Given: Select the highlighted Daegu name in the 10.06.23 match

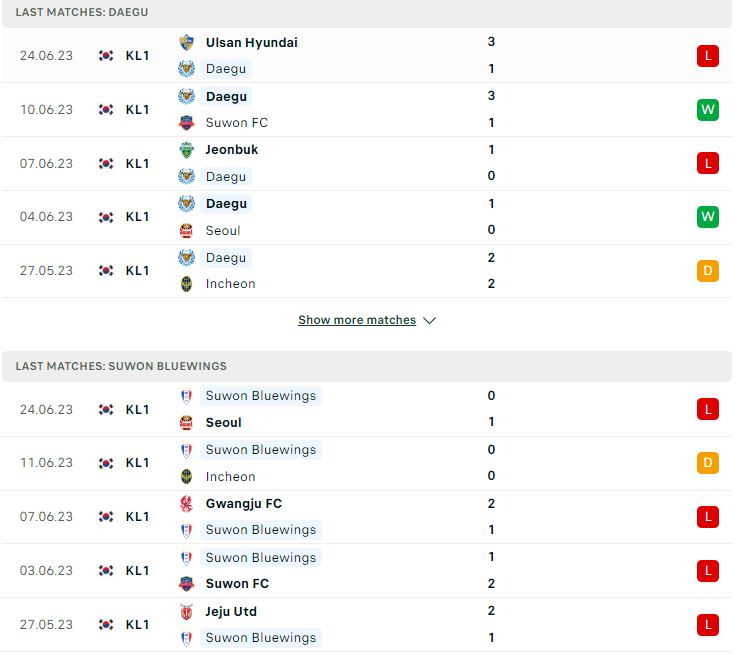Looking at the screenshot, I should point(226,96).
